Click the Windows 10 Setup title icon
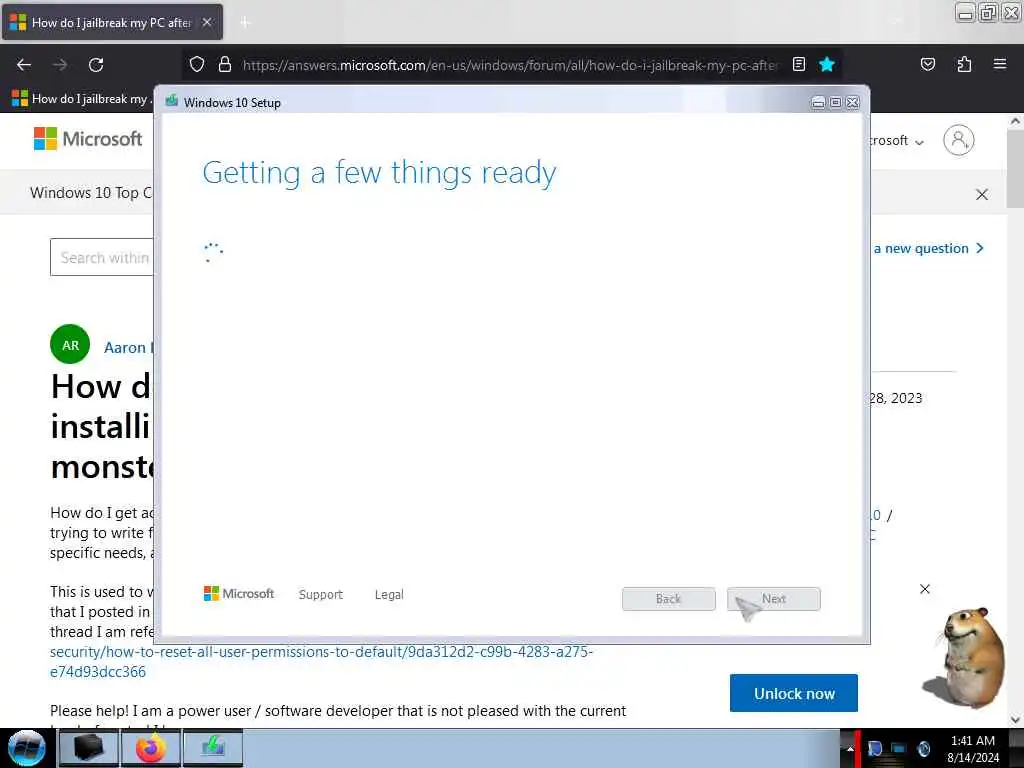This screenshot has width=1024, height=768. pos(172,101)
